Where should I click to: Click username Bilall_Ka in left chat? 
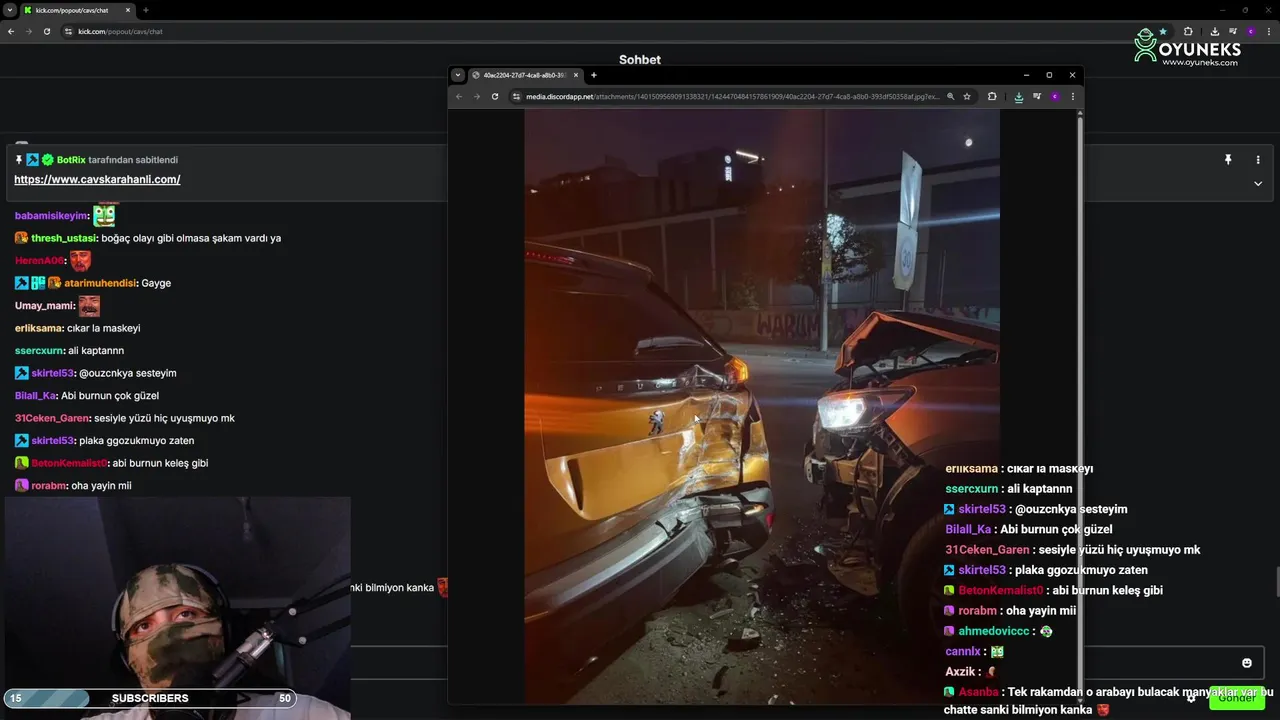click(36, 396)
